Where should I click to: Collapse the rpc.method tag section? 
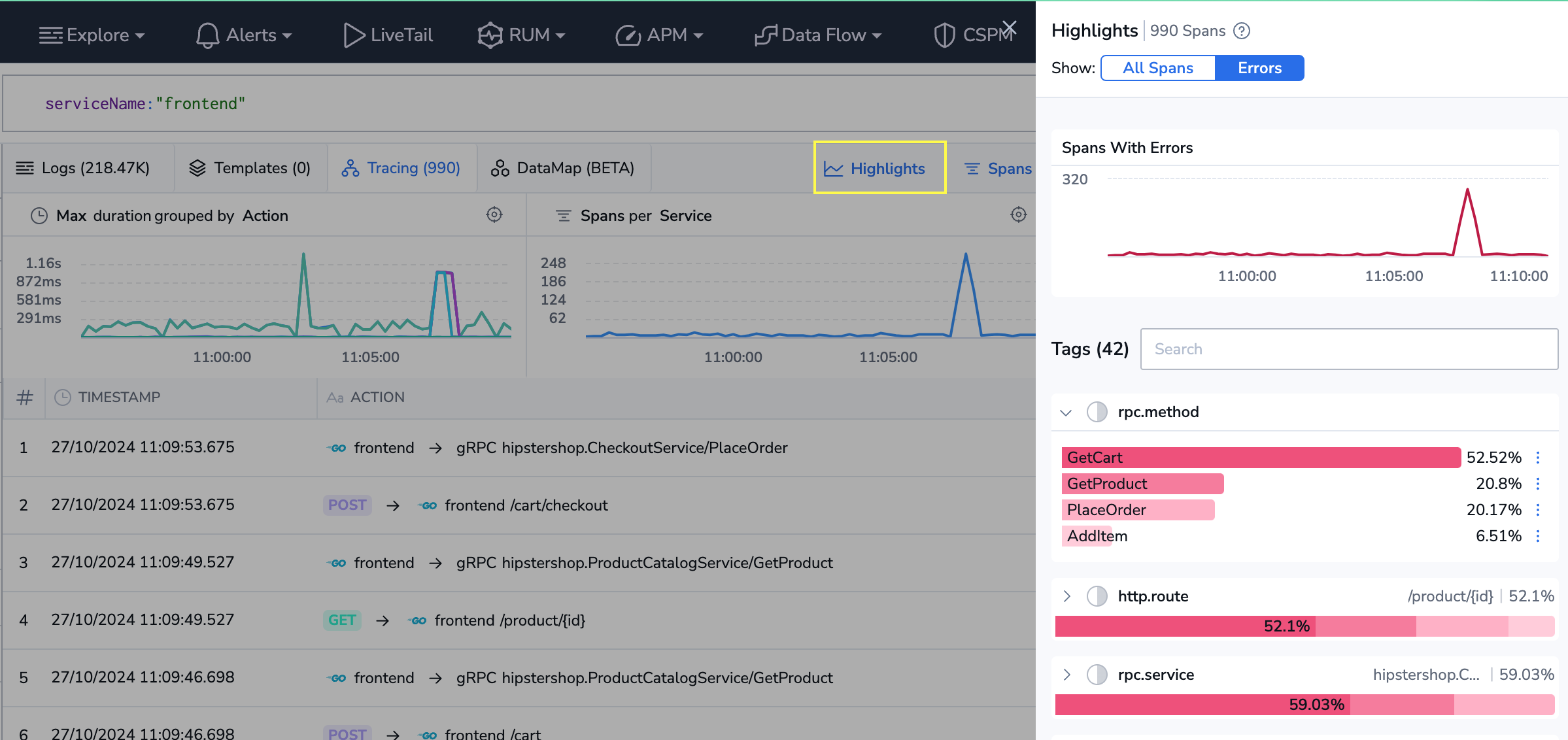pyautogui.click(x=1066, y=412)
